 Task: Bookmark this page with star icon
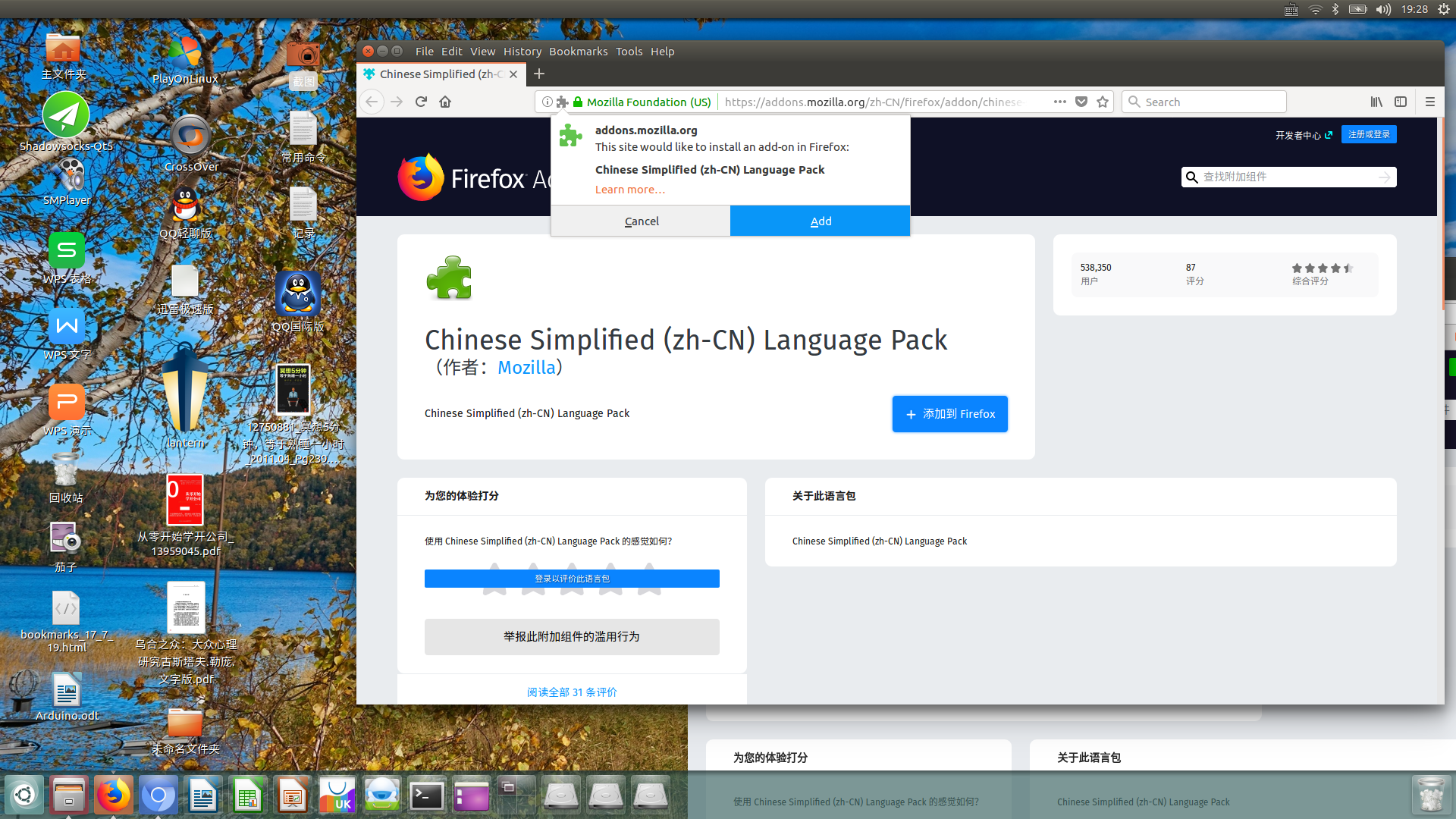pos(1103,102)
